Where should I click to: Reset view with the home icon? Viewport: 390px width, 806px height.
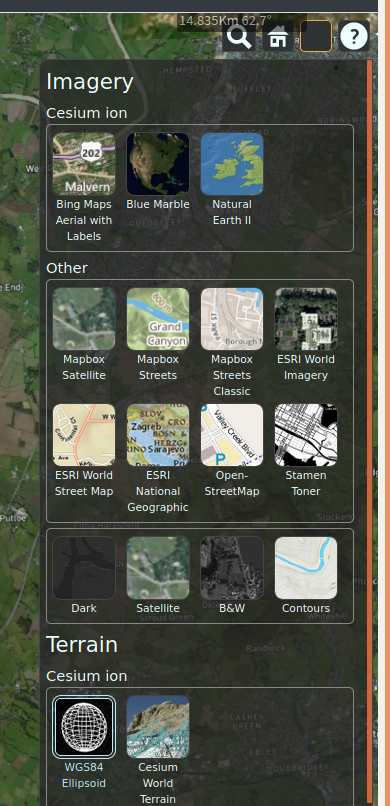tap(278, 36)
